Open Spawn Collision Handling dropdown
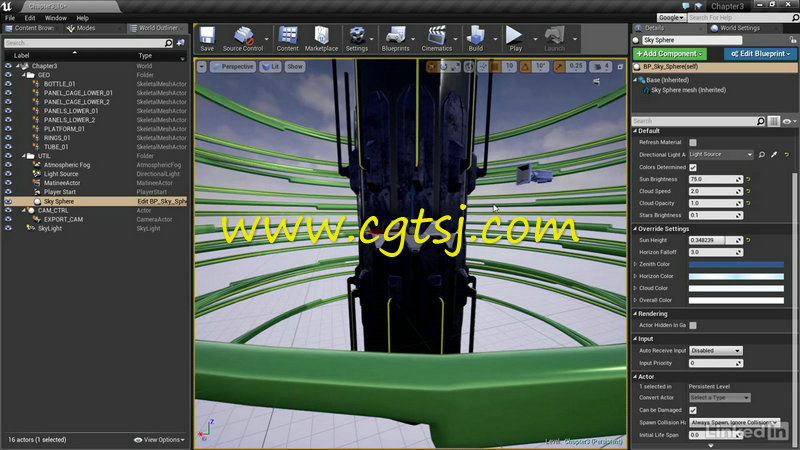Viewport: 800px width, 450px height. [735, 422]
